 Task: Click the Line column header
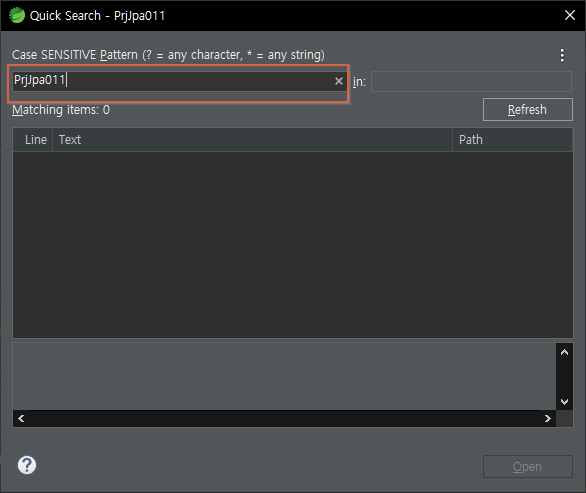click(x=33, y=140)
